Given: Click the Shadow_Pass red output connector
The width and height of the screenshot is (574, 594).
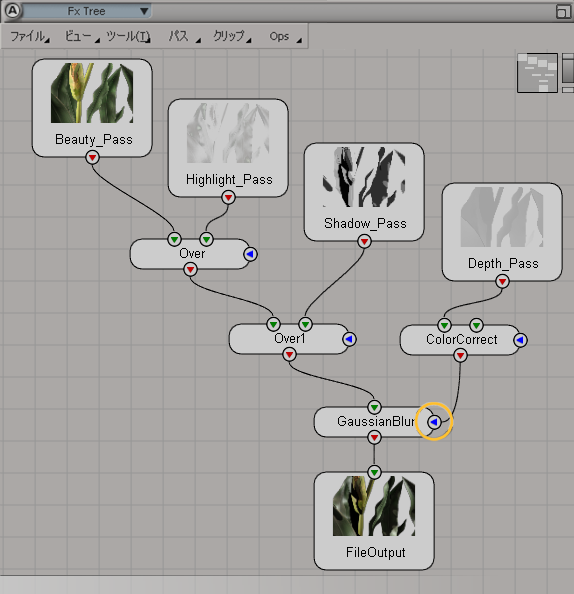Looking at the screenshot, I should [x=364, y=241].
